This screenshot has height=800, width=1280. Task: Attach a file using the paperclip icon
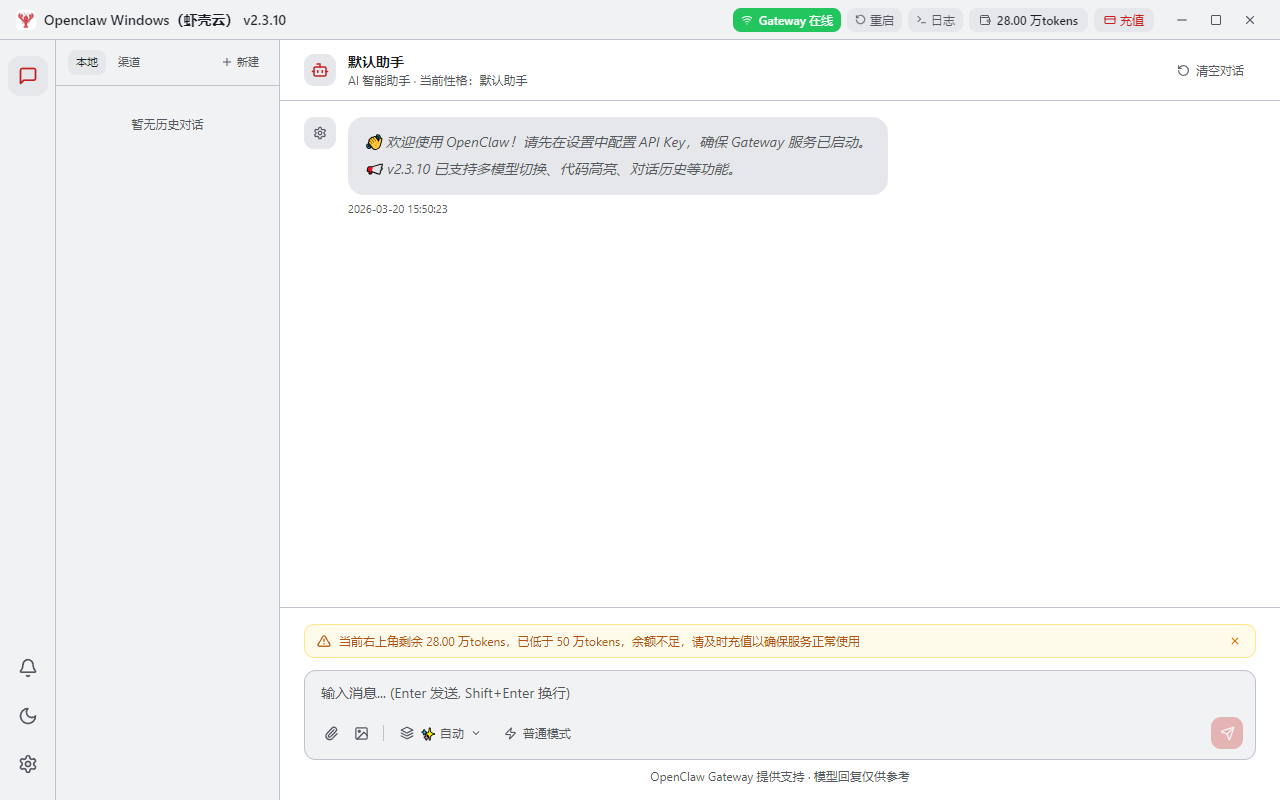[331, 733]
